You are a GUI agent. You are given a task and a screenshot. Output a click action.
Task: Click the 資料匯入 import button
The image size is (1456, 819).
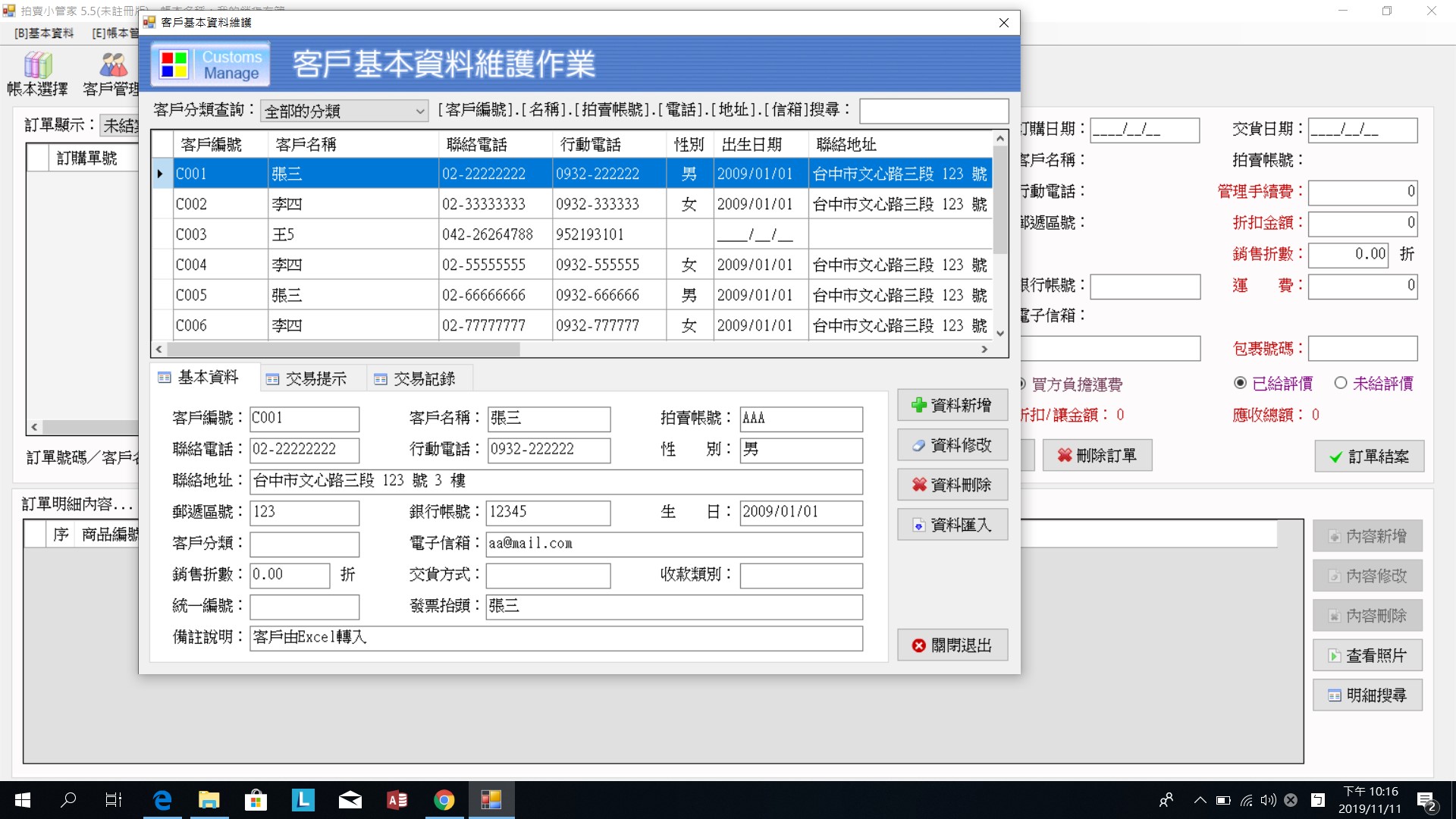pos(952,525)
